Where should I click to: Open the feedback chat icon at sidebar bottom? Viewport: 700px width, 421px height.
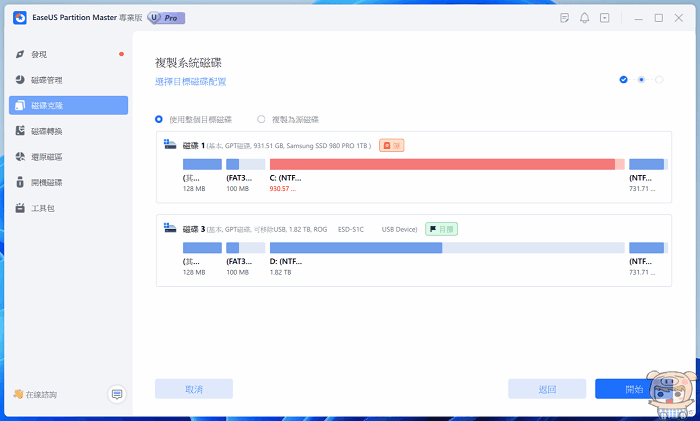(x=117, y=394)
